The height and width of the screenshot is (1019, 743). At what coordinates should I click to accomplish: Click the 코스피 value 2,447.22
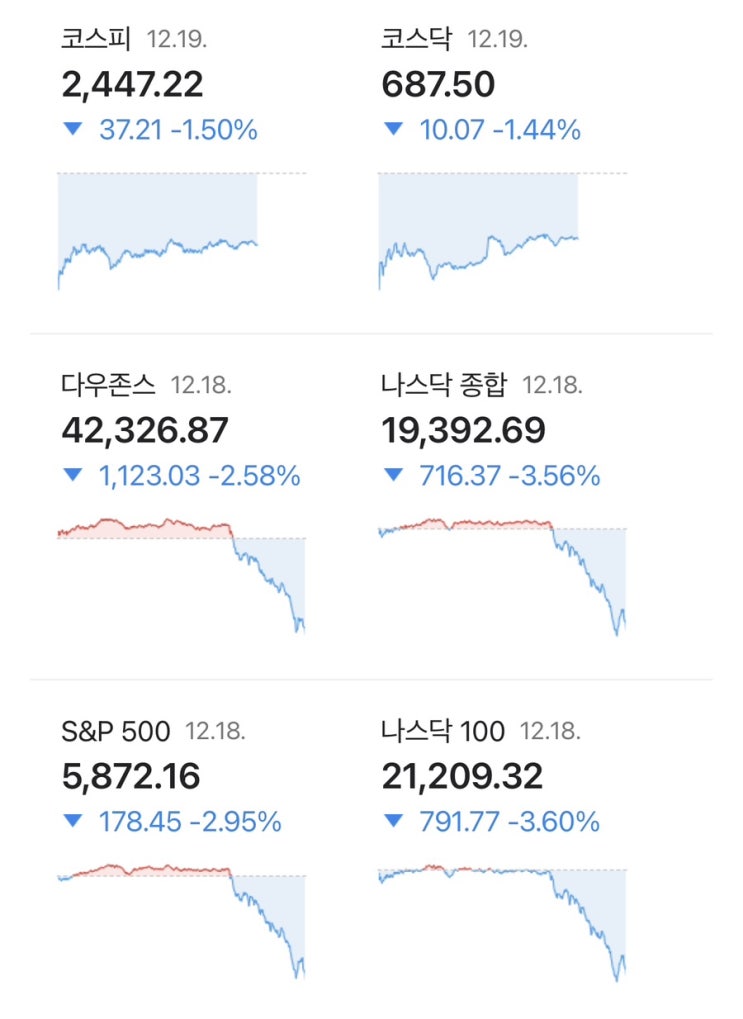click(x=132, y=84)
